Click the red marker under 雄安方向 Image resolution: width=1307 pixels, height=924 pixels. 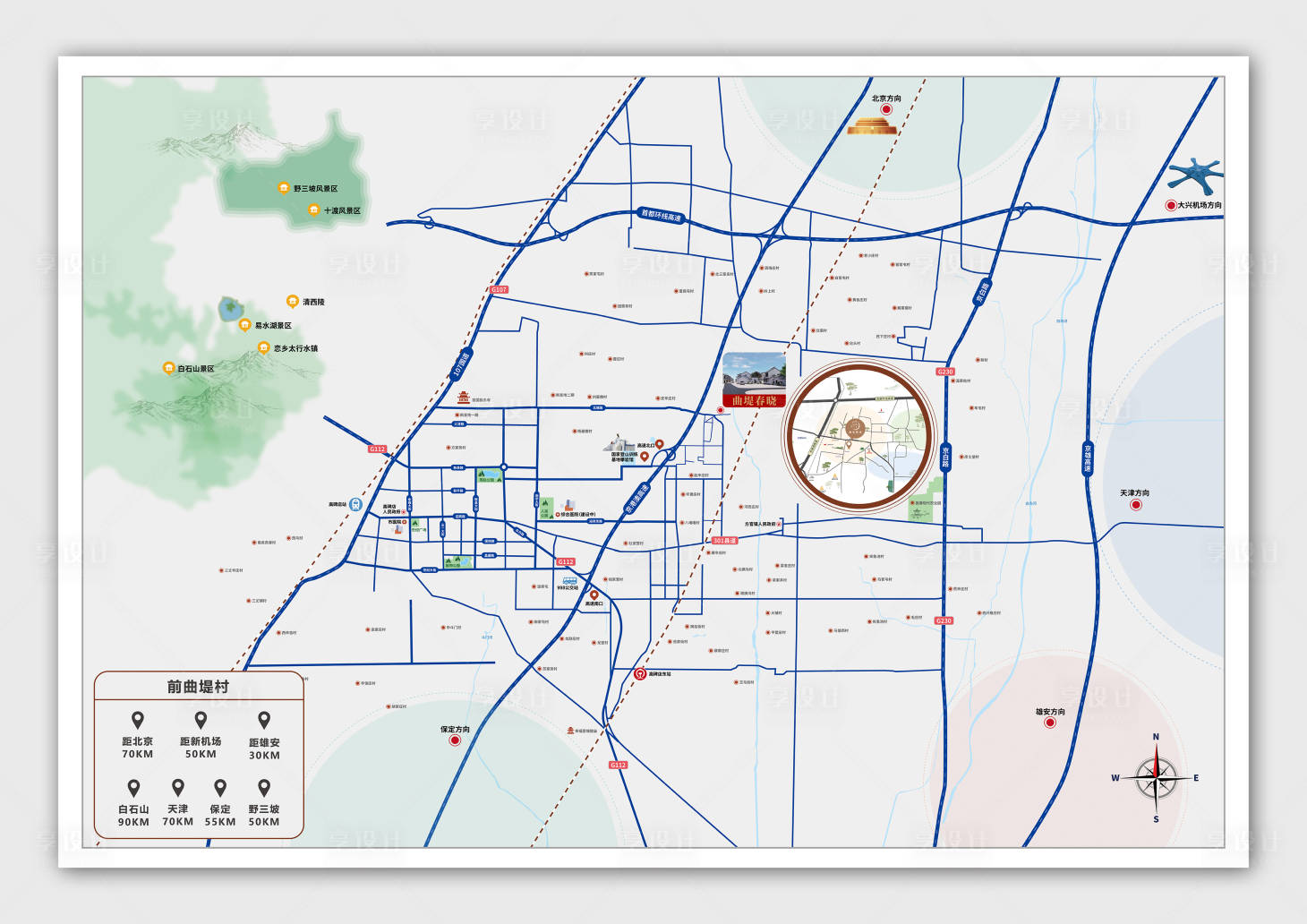1050,723
